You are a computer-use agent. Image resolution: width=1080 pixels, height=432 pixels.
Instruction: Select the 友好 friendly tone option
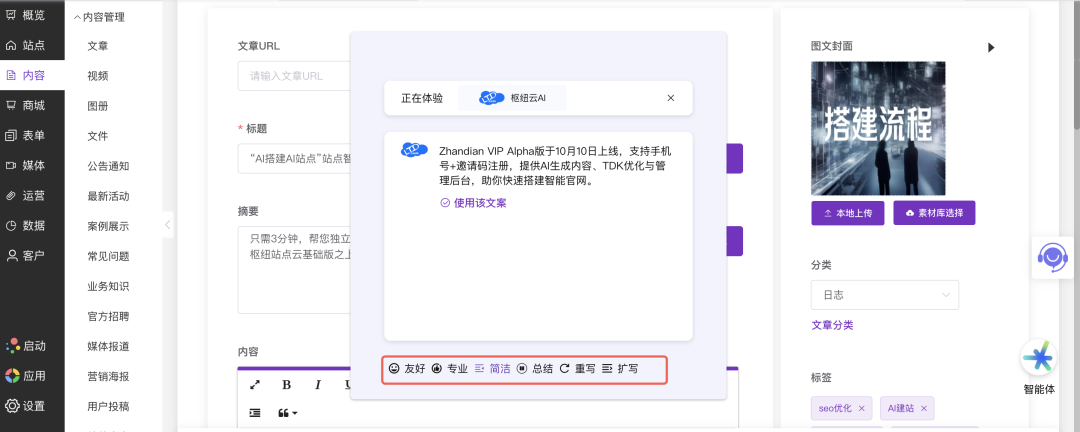tap(407, 369)
